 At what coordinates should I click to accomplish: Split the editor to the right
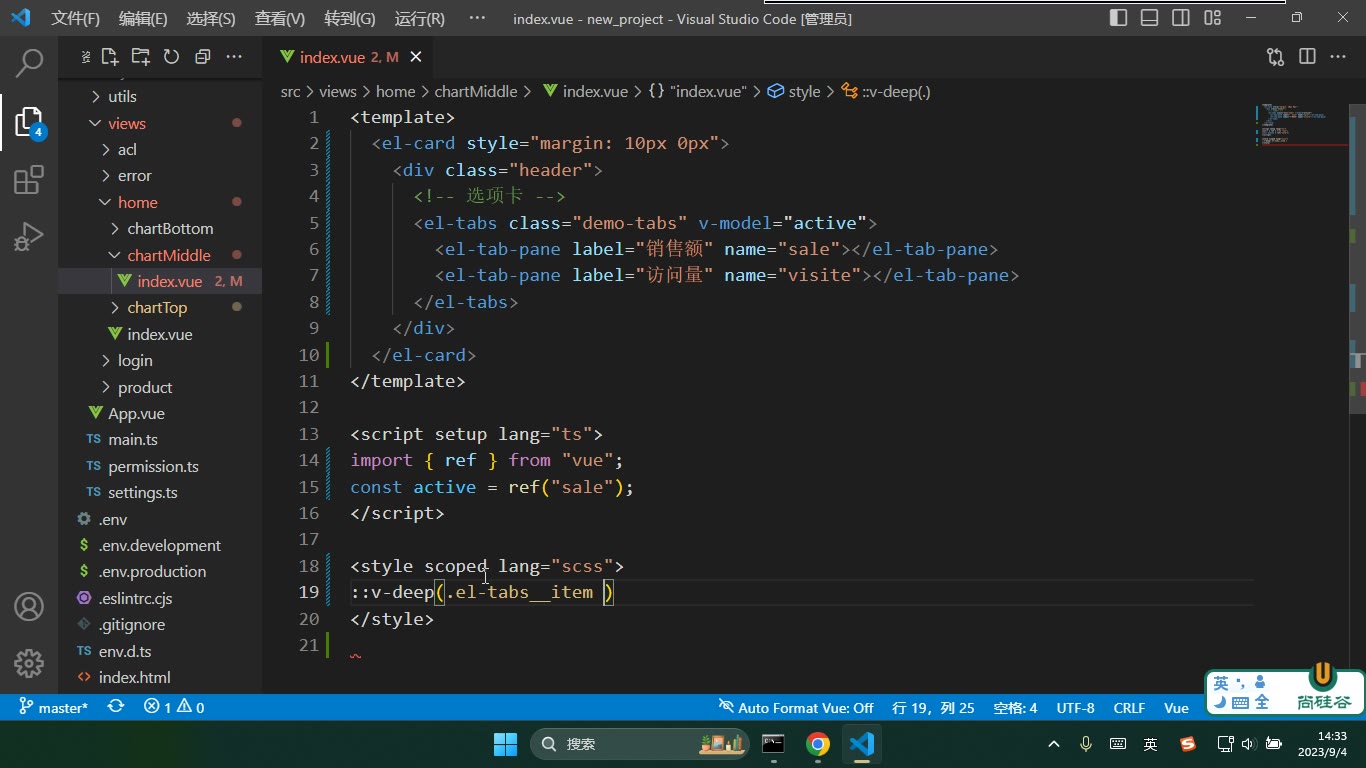click(x=1307, y=57)
